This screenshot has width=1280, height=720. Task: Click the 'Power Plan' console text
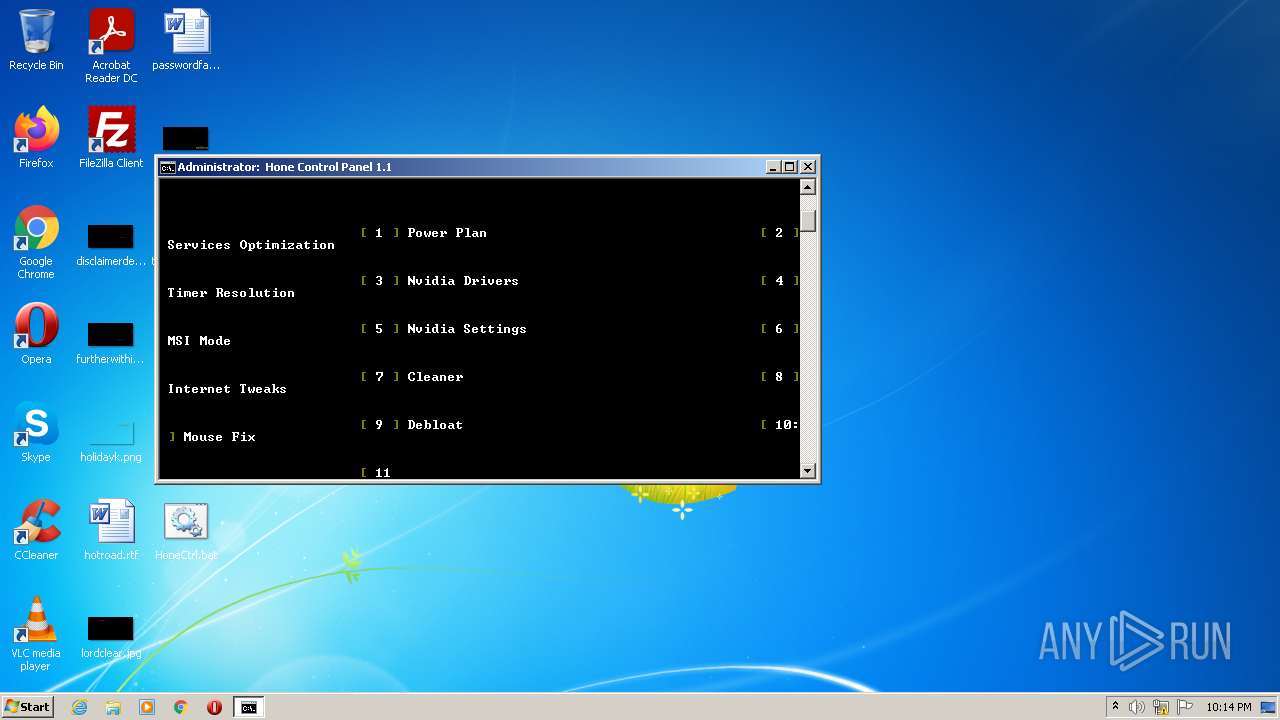pos(447,233)
